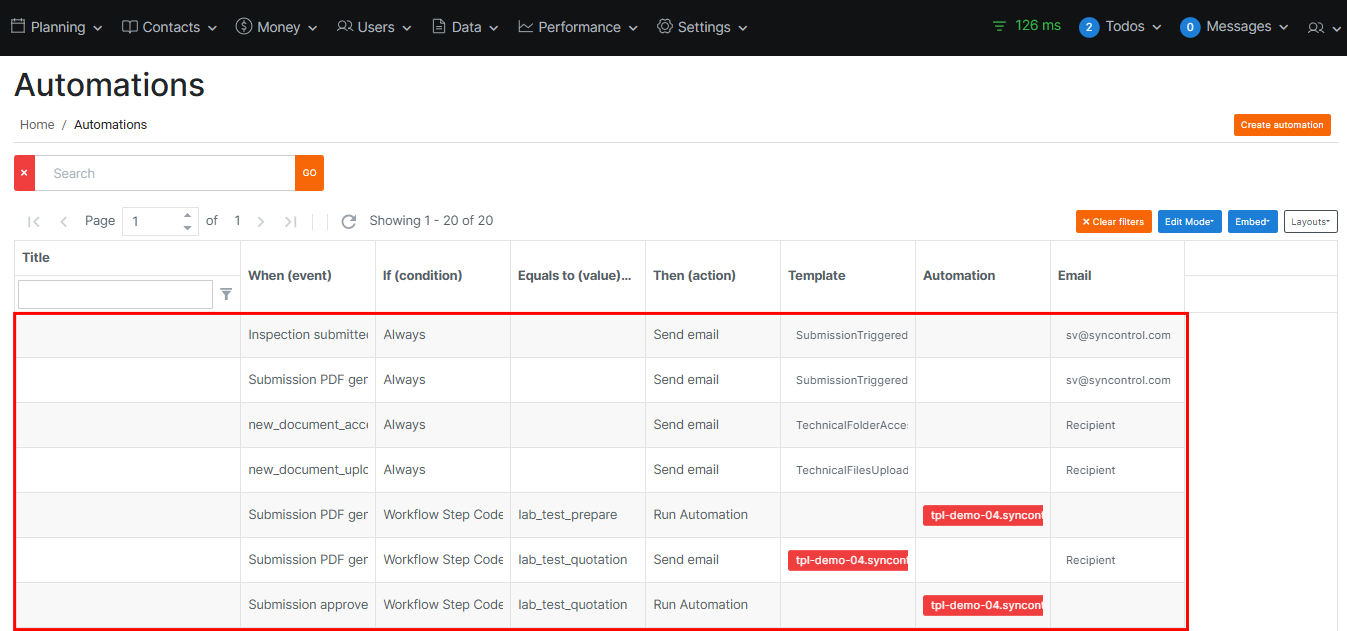Viewport: 1347px width, 631px height.
Task: Click into the Search input field
Action: pyautogui.click(x=165, y=173)
